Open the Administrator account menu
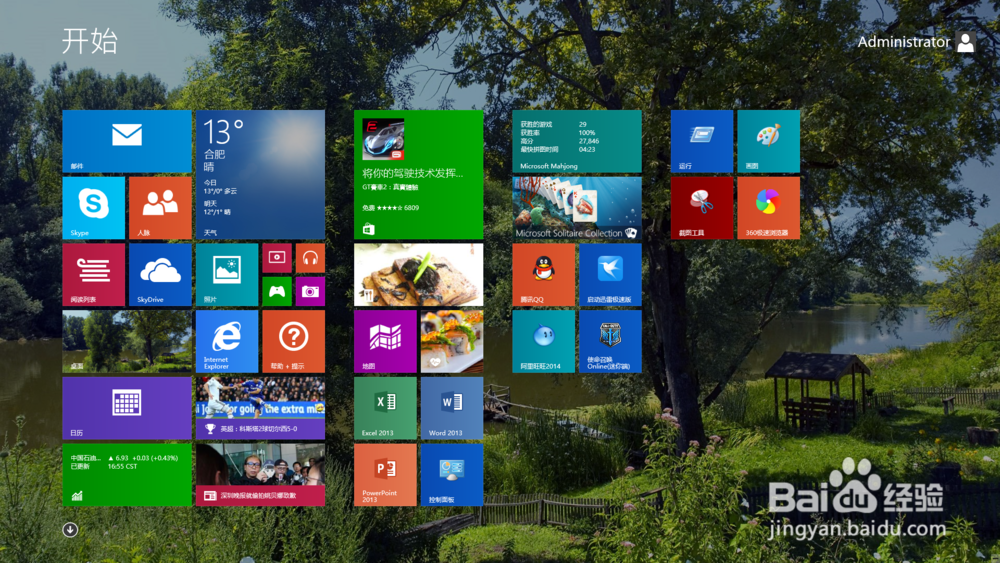Image resolution: width=1000 pixels, height=563 pixels. tap(903, 42)
